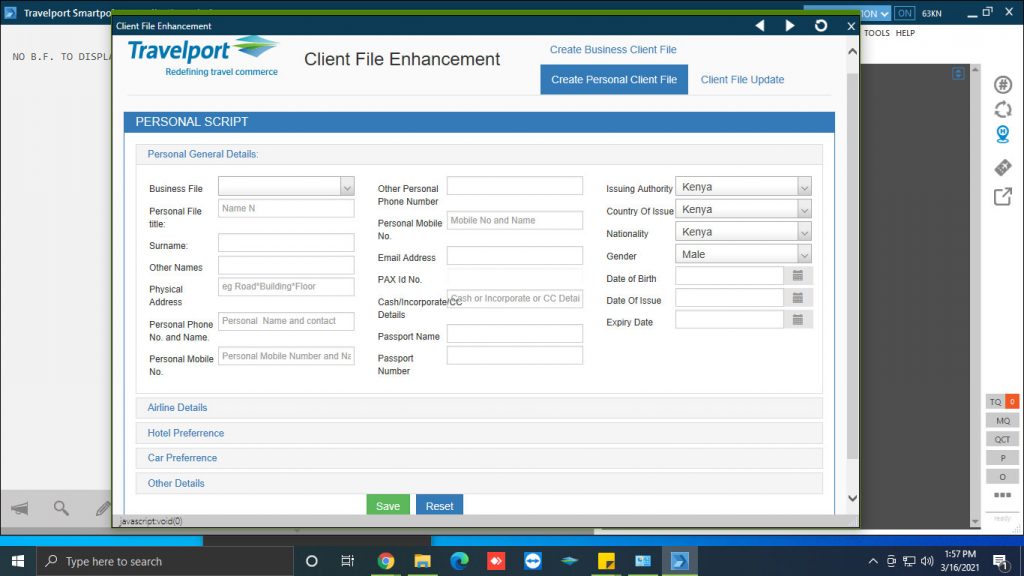
Task: Click the external share icon in sidebar
Action: tap(1002, 196)
